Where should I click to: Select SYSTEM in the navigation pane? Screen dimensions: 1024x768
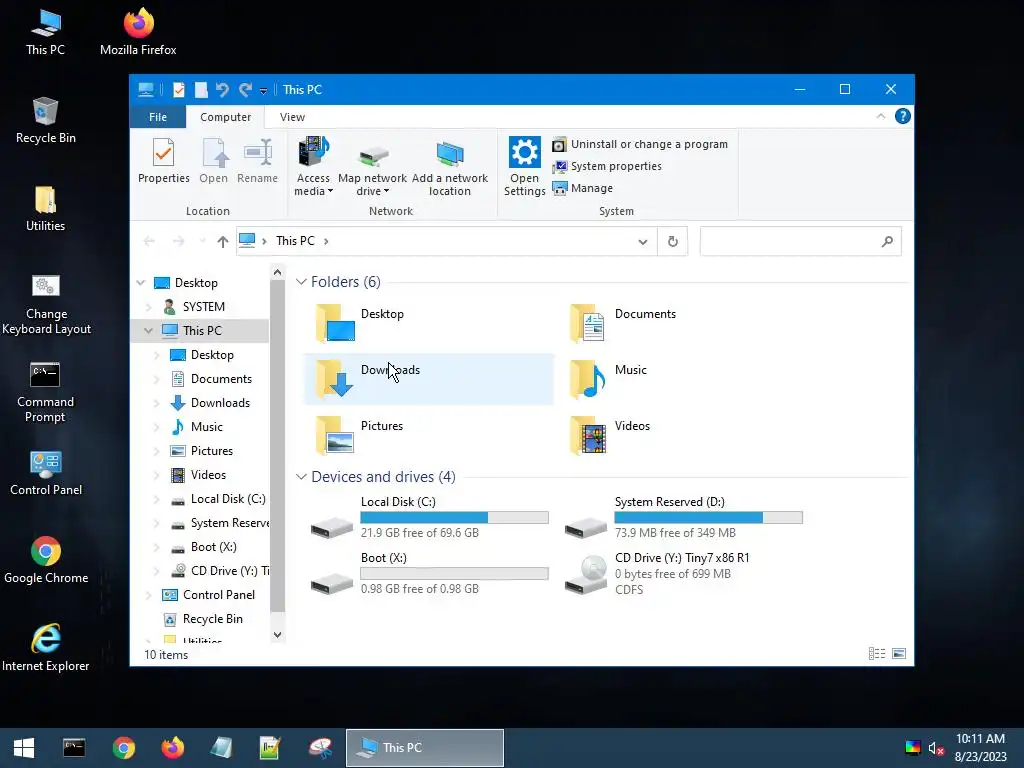tap(203, 307)
